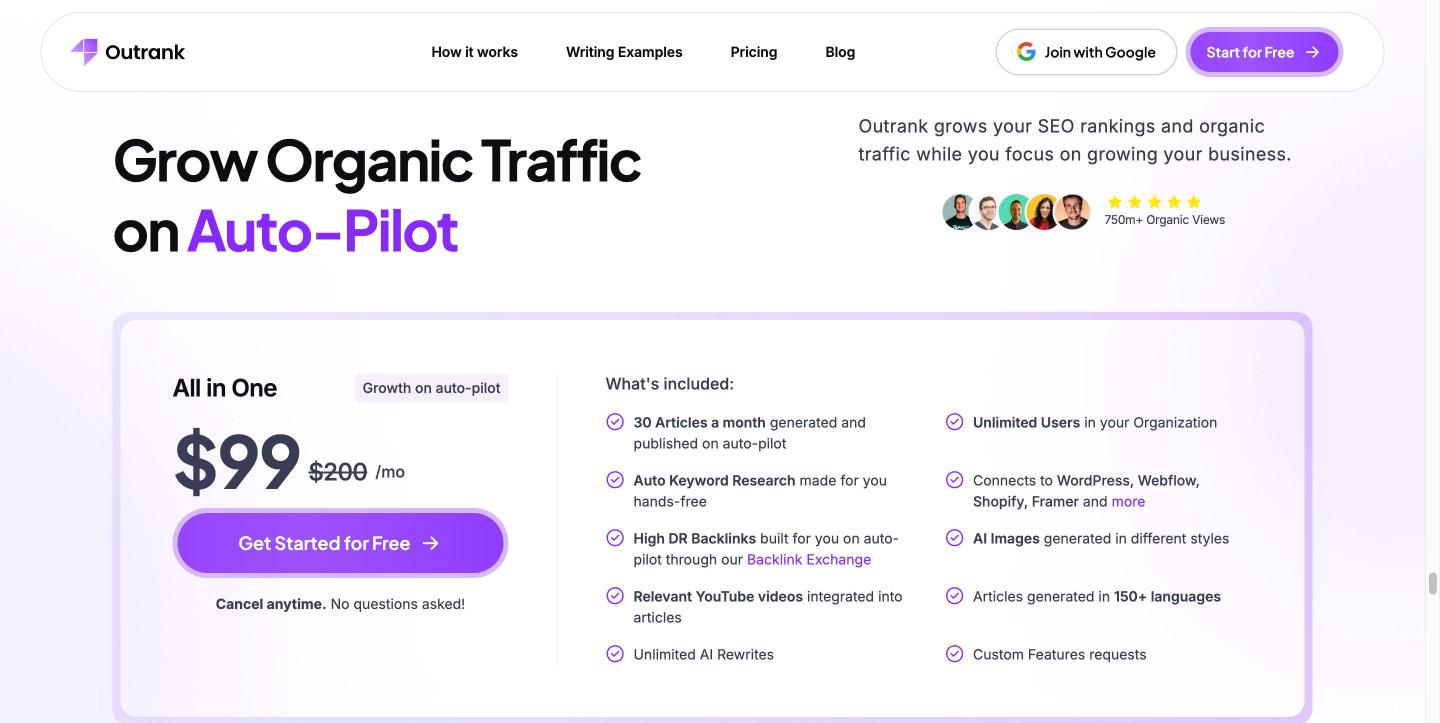Click arrow icon in Start for Free button

(x=1313, y=52)
